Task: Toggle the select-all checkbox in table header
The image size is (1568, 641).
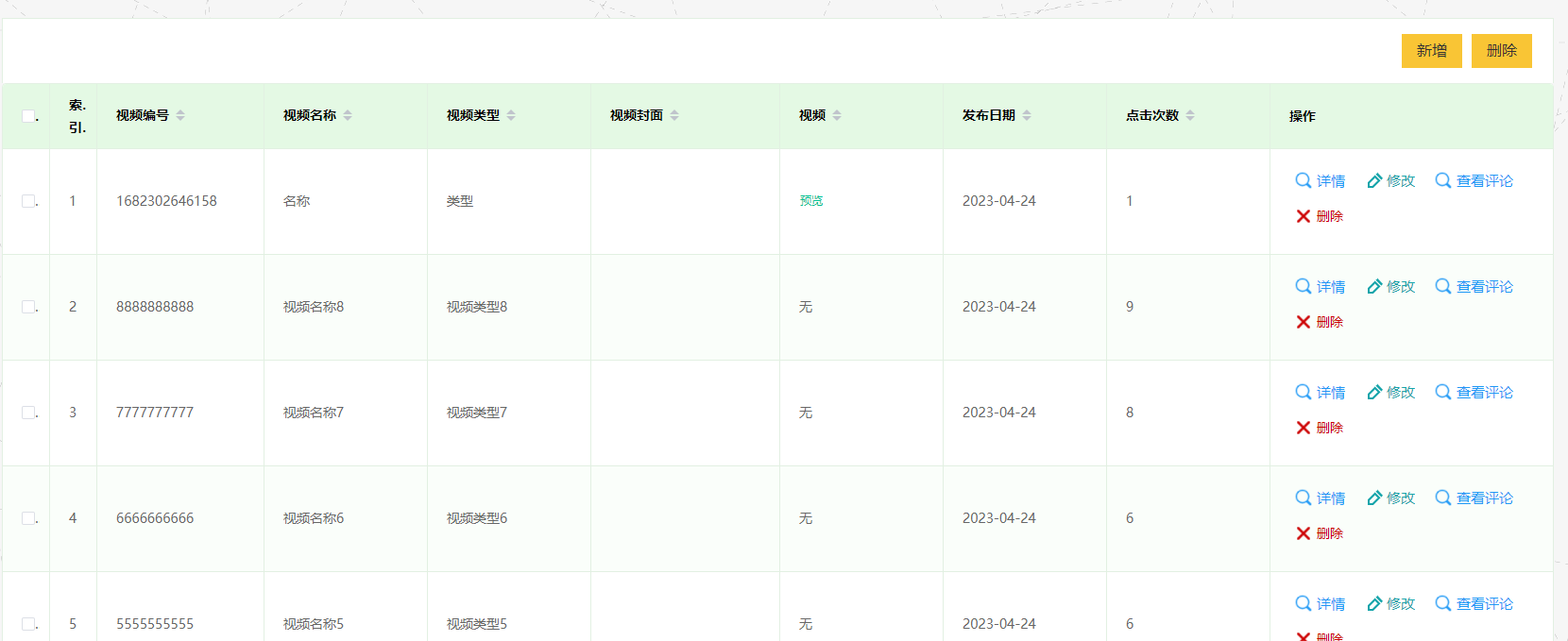Action: point(28,116)
